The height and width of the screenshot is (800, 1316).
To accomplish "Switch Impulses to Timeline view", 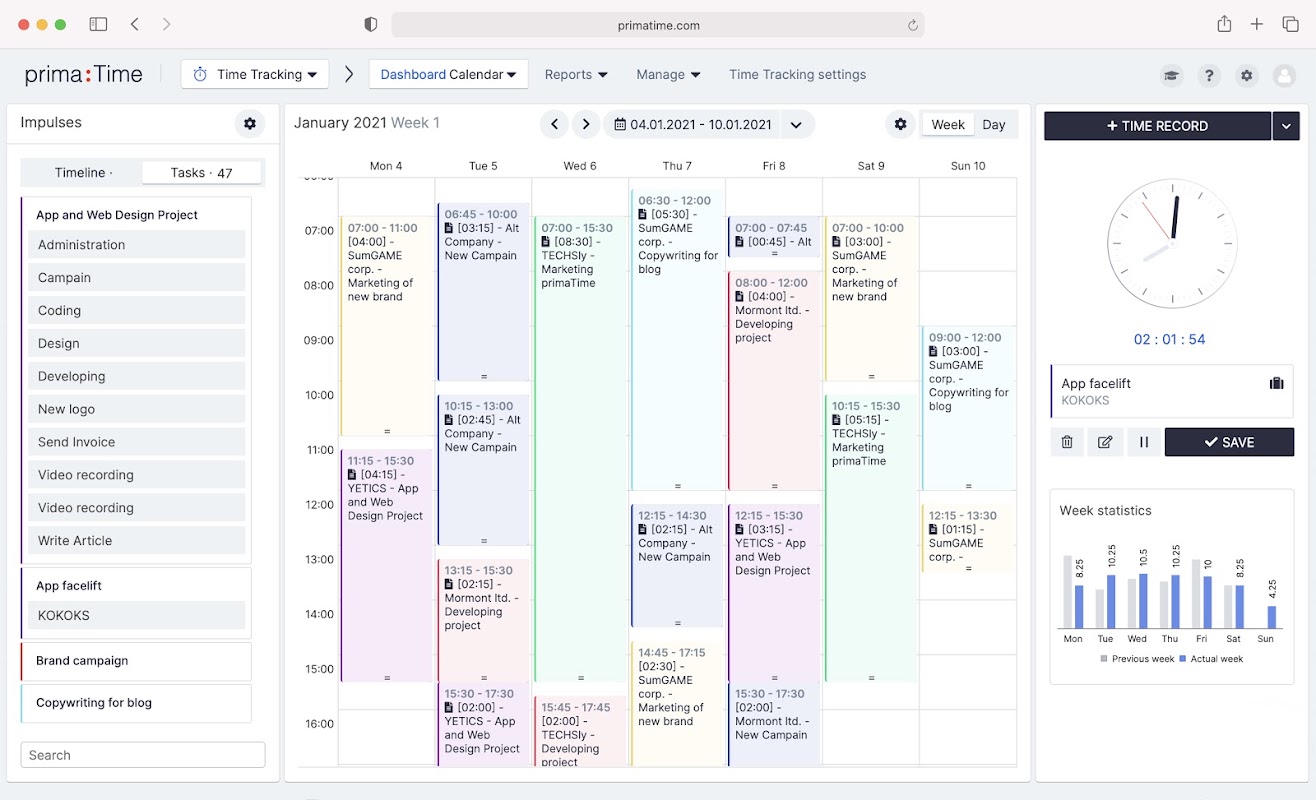I will 83,173.
